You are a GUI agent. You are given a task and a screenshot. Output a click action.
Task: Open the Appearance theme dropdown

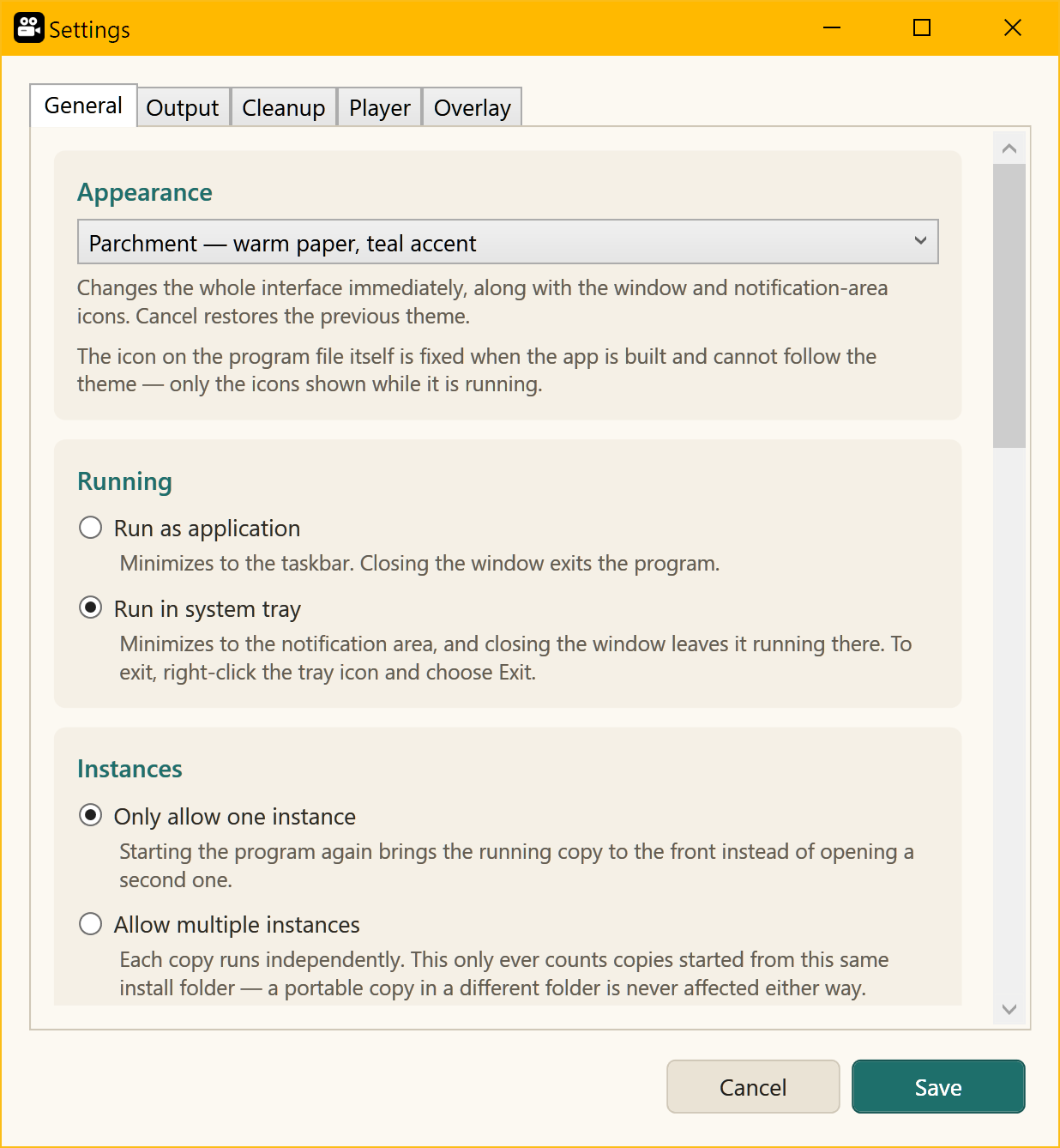point(508,242)
